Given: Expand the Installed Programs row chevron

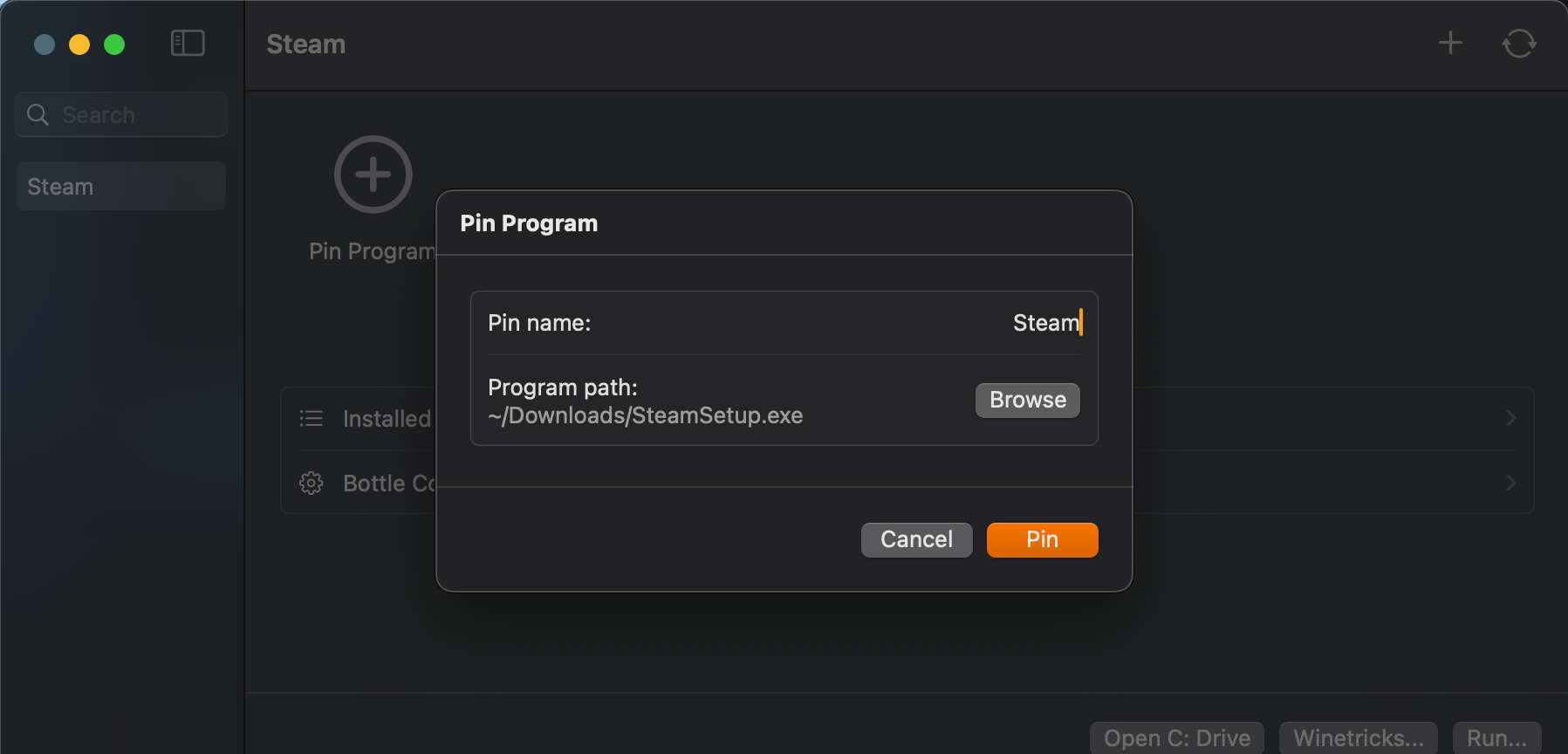Looking at the screenshot, I should 1511,418.
